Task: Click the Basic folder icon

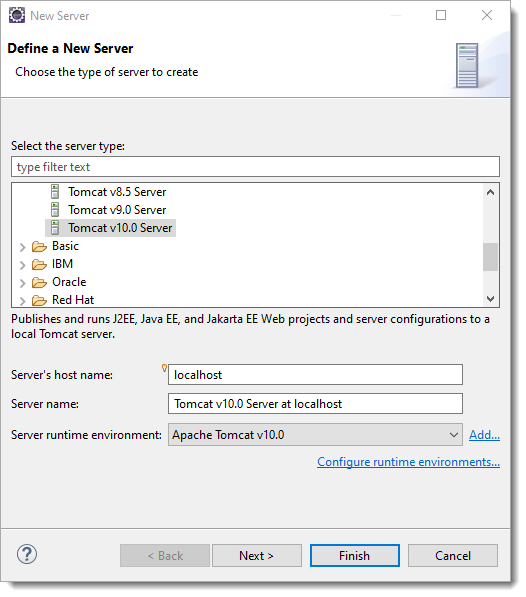Action: click(x=39, y=246)
